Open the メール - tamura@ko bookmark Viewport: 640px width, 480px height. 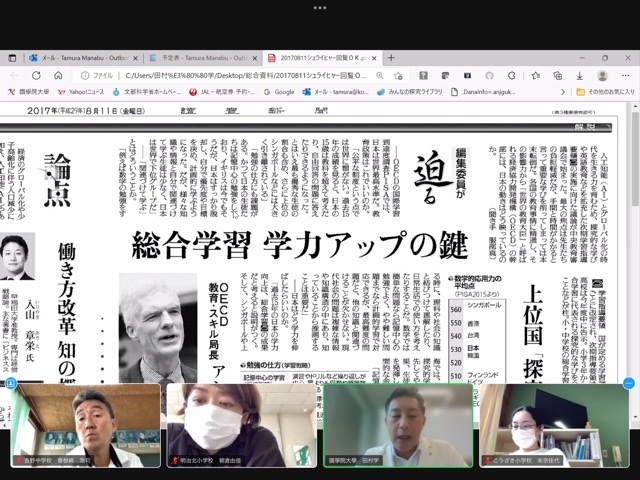click(336, 92)
